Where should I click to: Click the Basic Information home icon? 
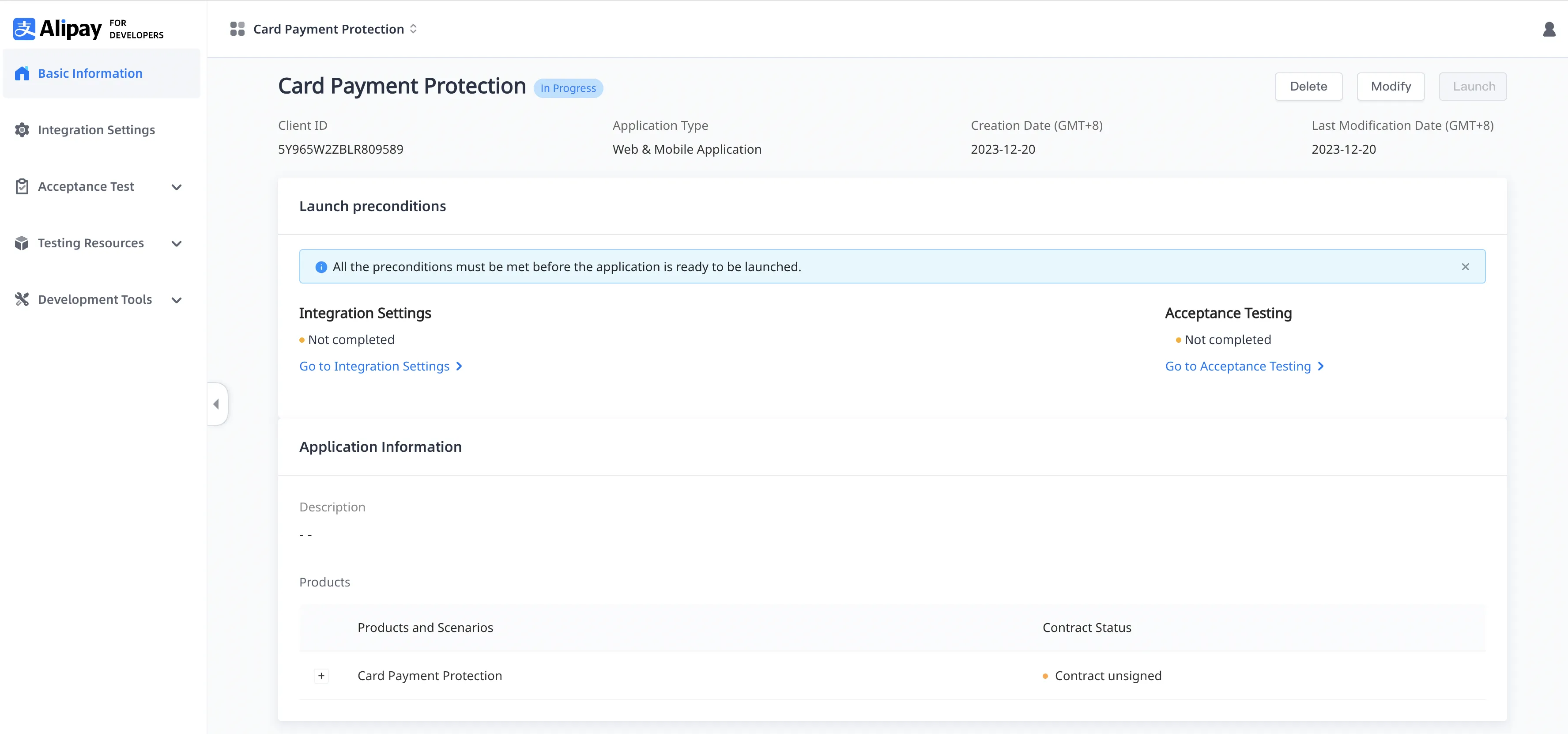point(22,74)
